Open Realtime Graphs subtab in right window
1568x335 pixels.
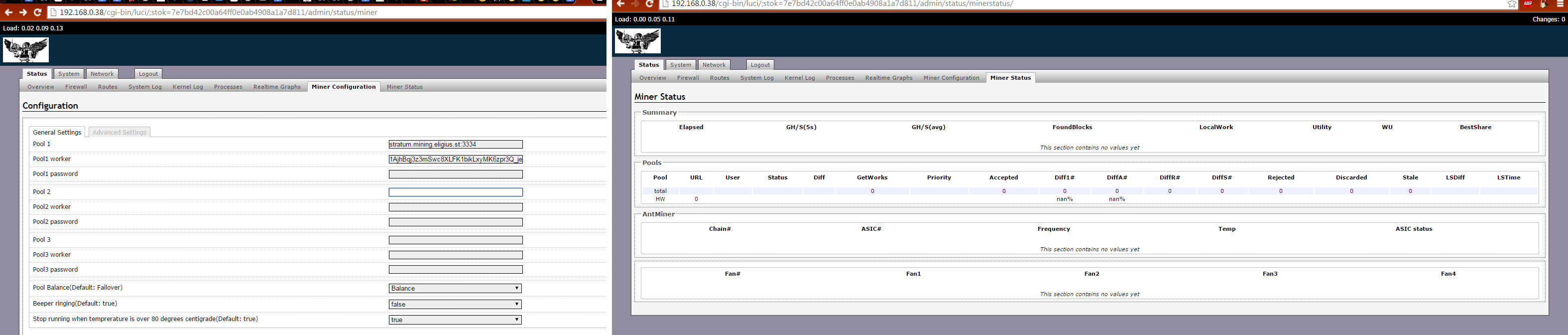coord(889,78)
